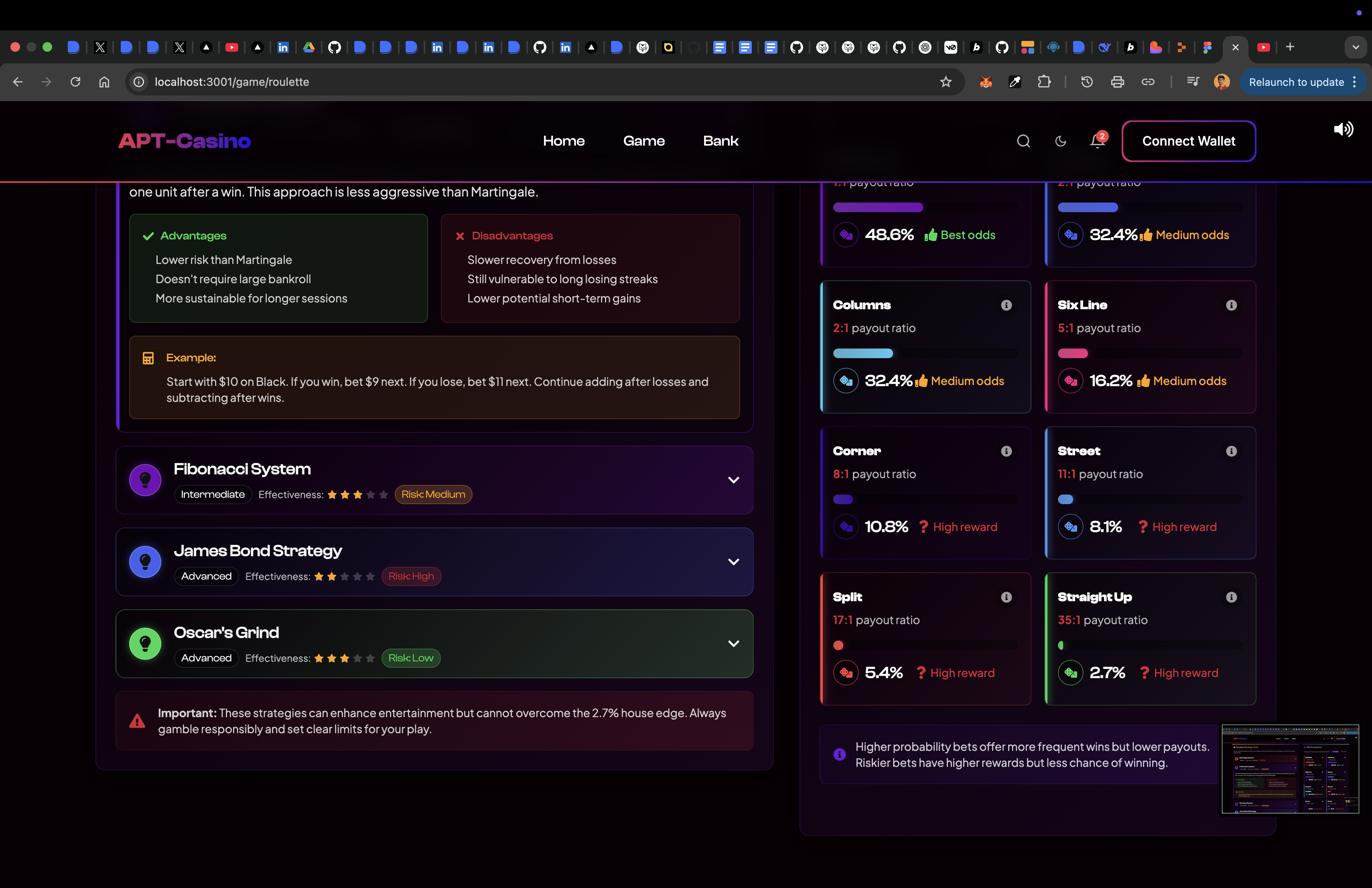Click the page preview thumbnail
Viewport: 1372px width, 888px height.
[1290, 769]
